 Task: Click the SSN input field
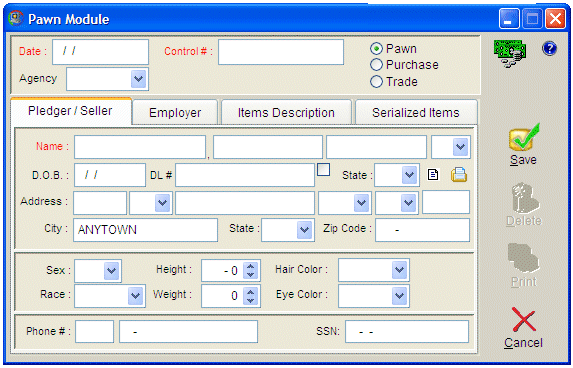407,331
